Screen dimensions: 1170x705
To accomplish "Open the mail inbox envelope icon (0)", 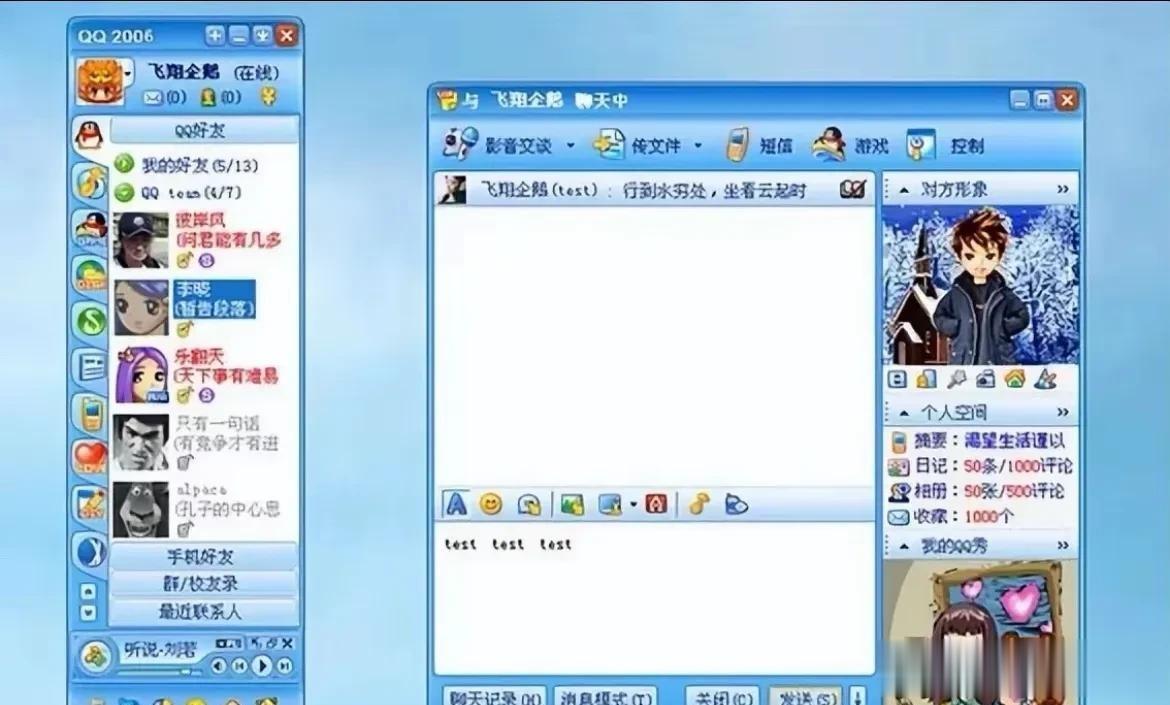I will 153,98.
